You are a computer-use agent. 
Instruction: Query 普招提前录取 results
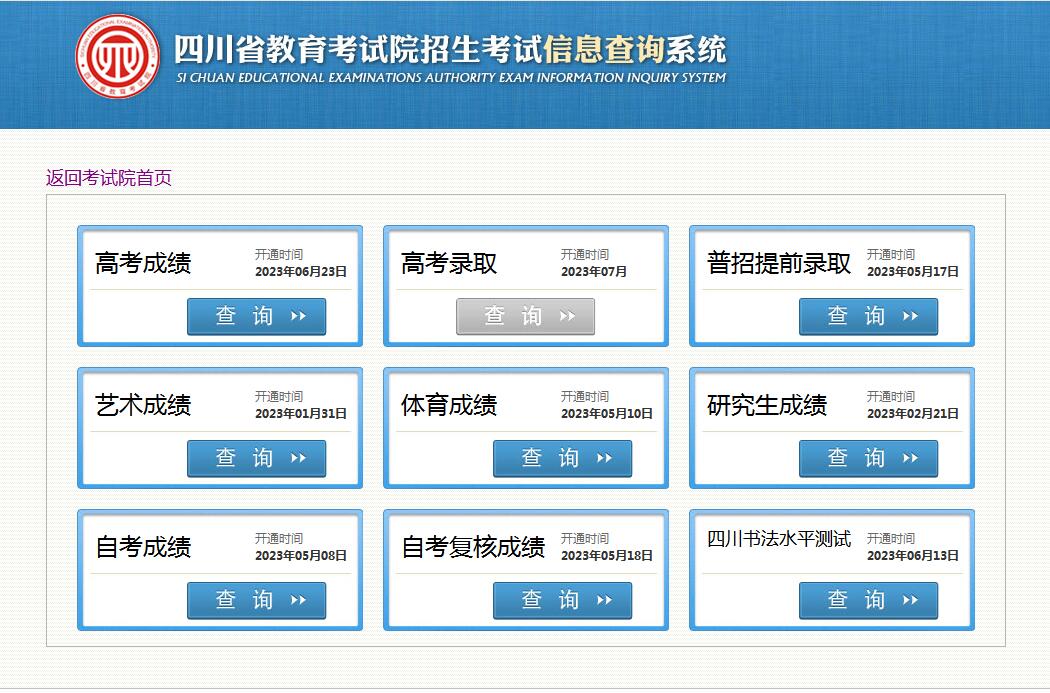pyautogui.click(x=868, y=316)
